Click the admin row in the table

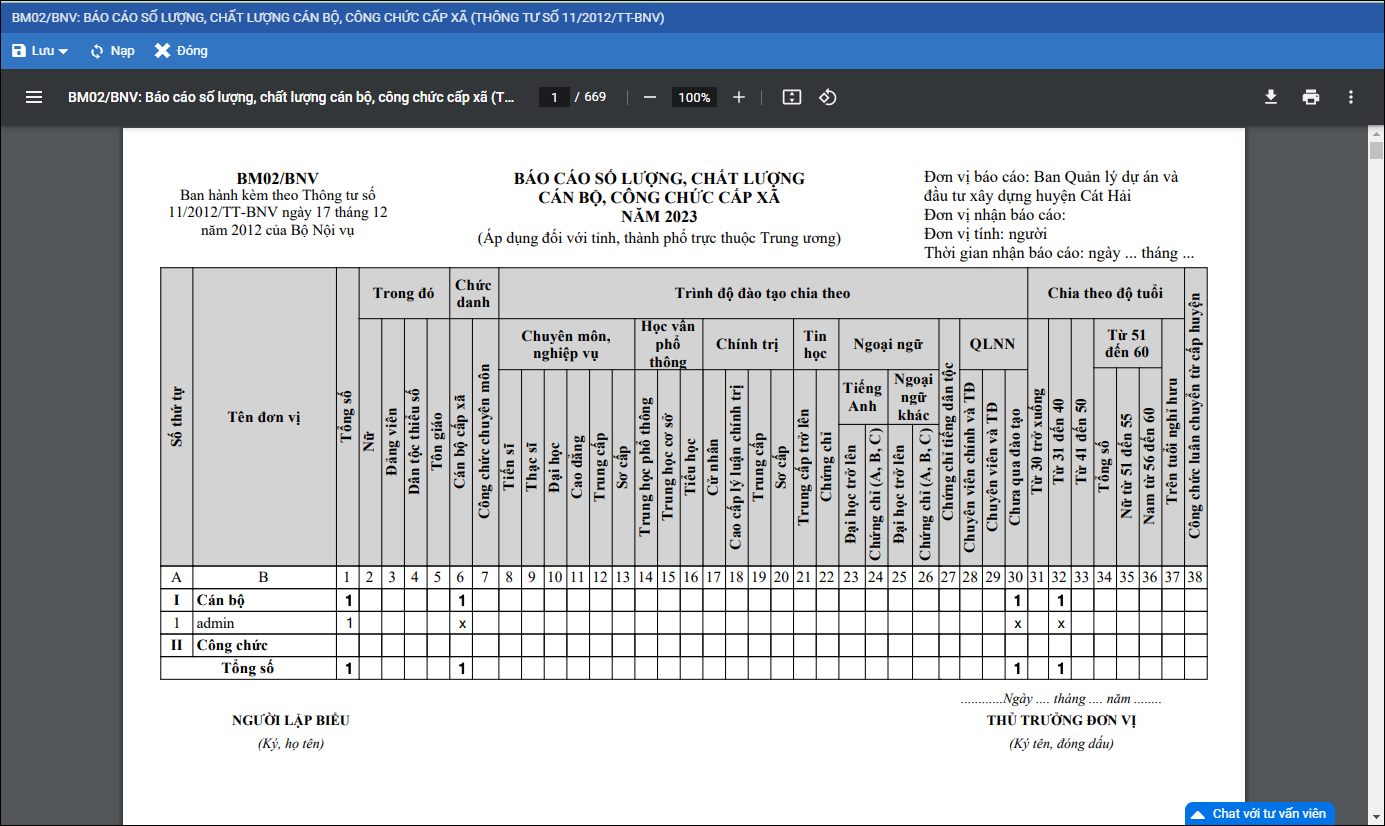coord(215,623)
